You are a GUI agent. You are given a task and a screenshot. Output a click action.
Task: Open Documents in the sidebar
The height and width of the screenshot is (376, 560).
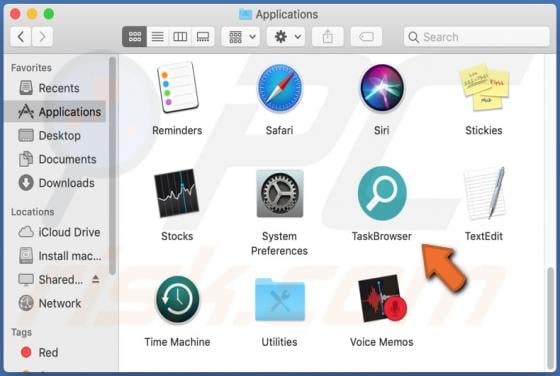tap(55, 159)
